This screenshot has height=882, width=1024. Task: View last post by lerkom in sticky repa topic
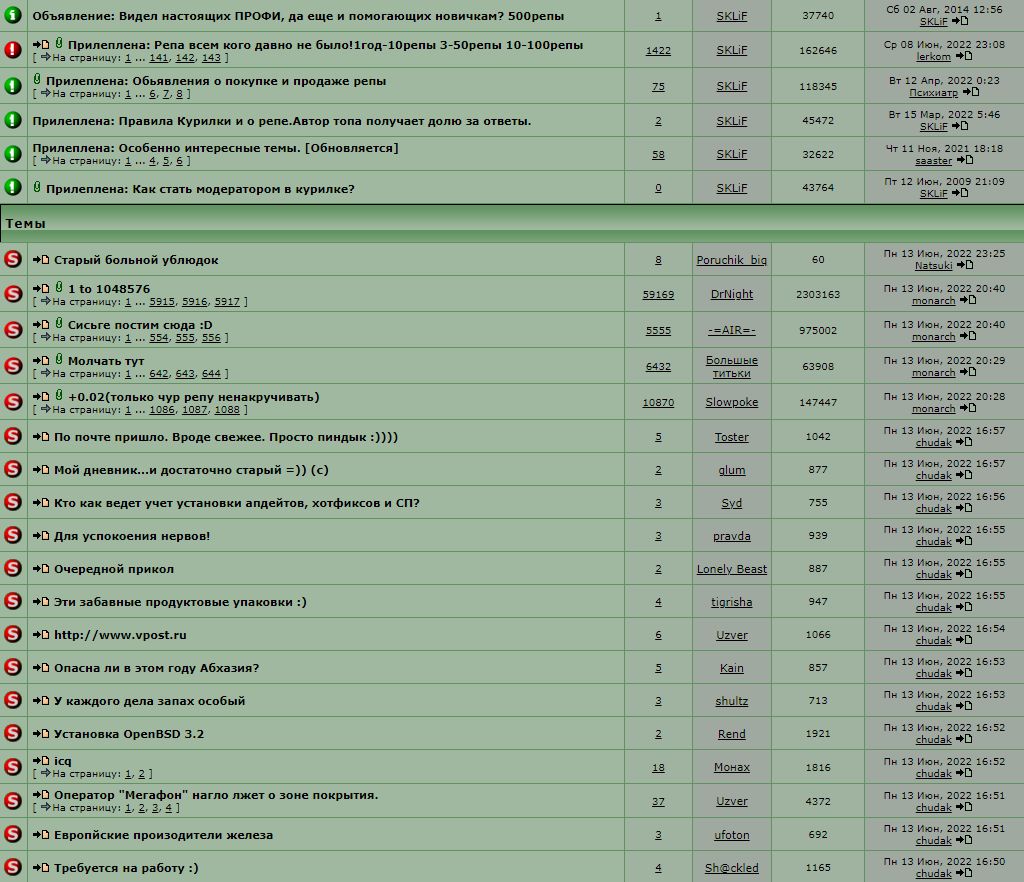pyautogui.click(x=964, y=56)
